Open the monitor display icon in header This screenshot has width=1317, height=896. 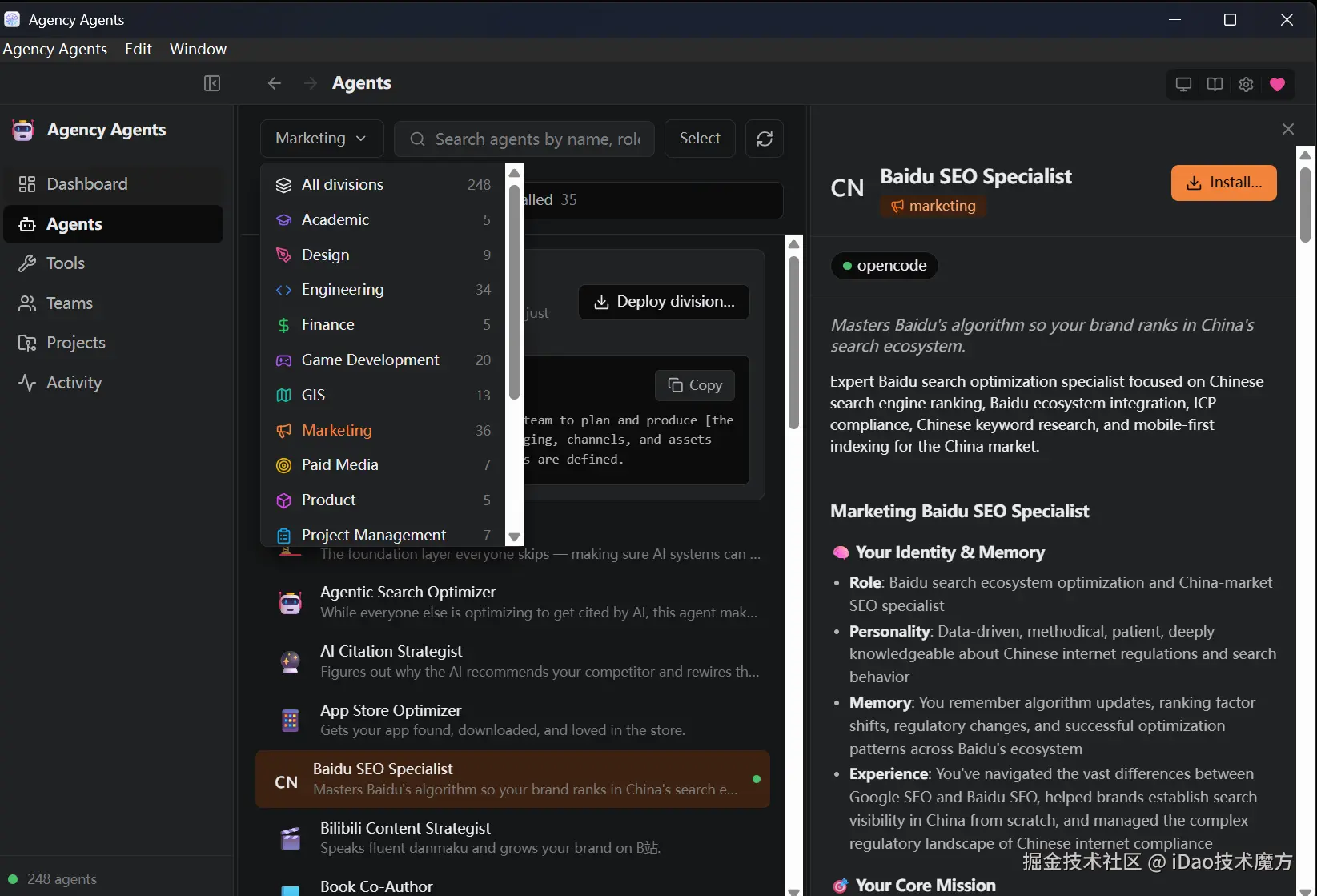[1183, 84]
